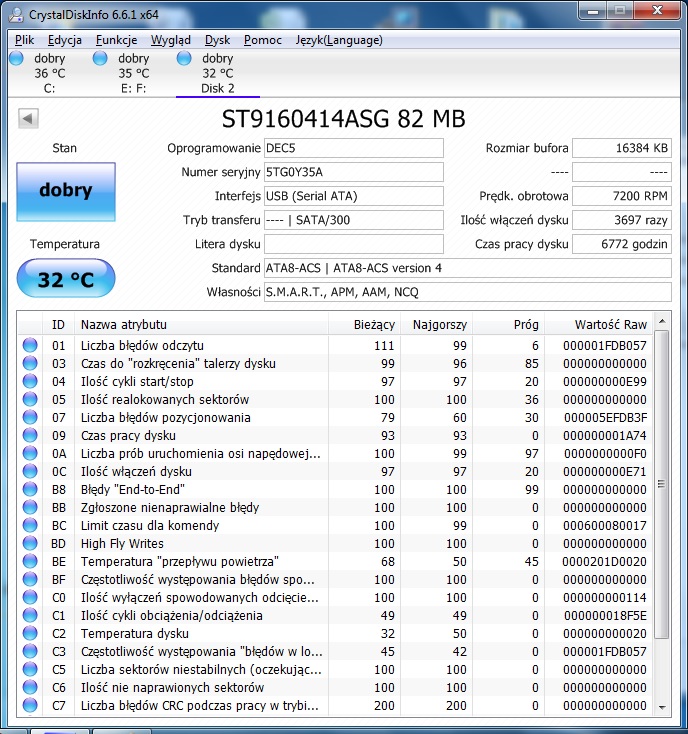Viewport: 688px width, 734px height.
Task: Click status orb for attribute 07
Action: (x=30, y=418)
